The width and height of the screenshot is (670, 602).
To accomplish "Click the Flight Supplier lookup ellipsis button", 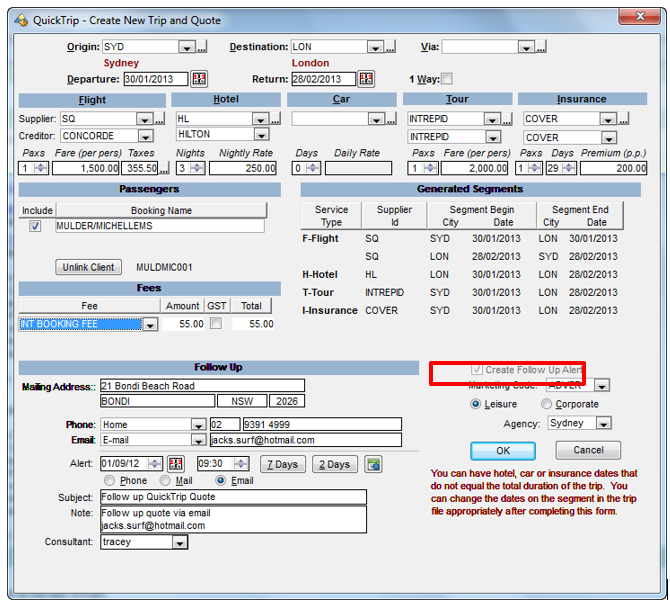I will point(159,119).
